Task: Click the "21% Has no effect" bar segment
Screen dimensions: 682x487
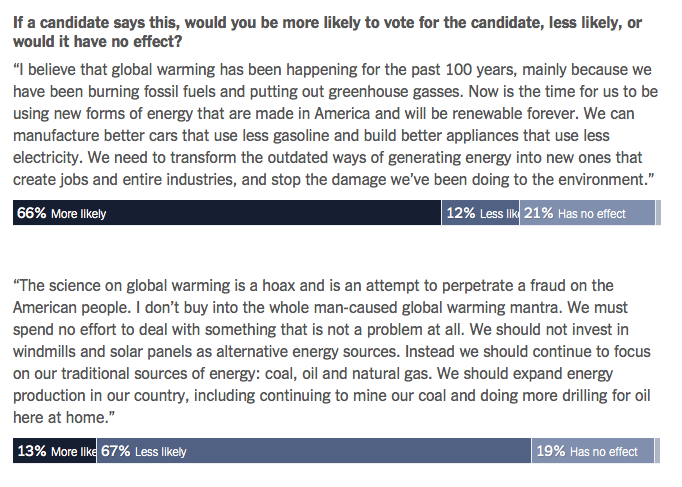Action: pos(588,213)
